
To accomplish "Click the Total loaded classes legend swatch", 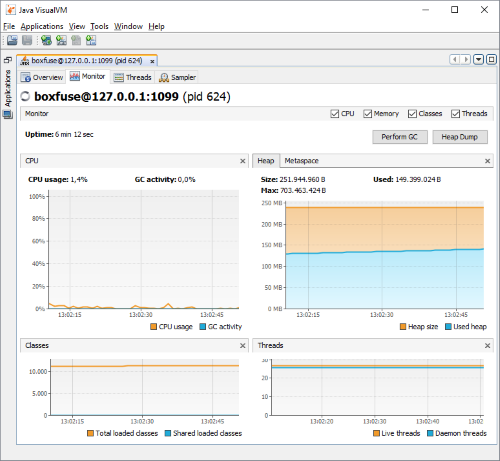I will [90, 433].
